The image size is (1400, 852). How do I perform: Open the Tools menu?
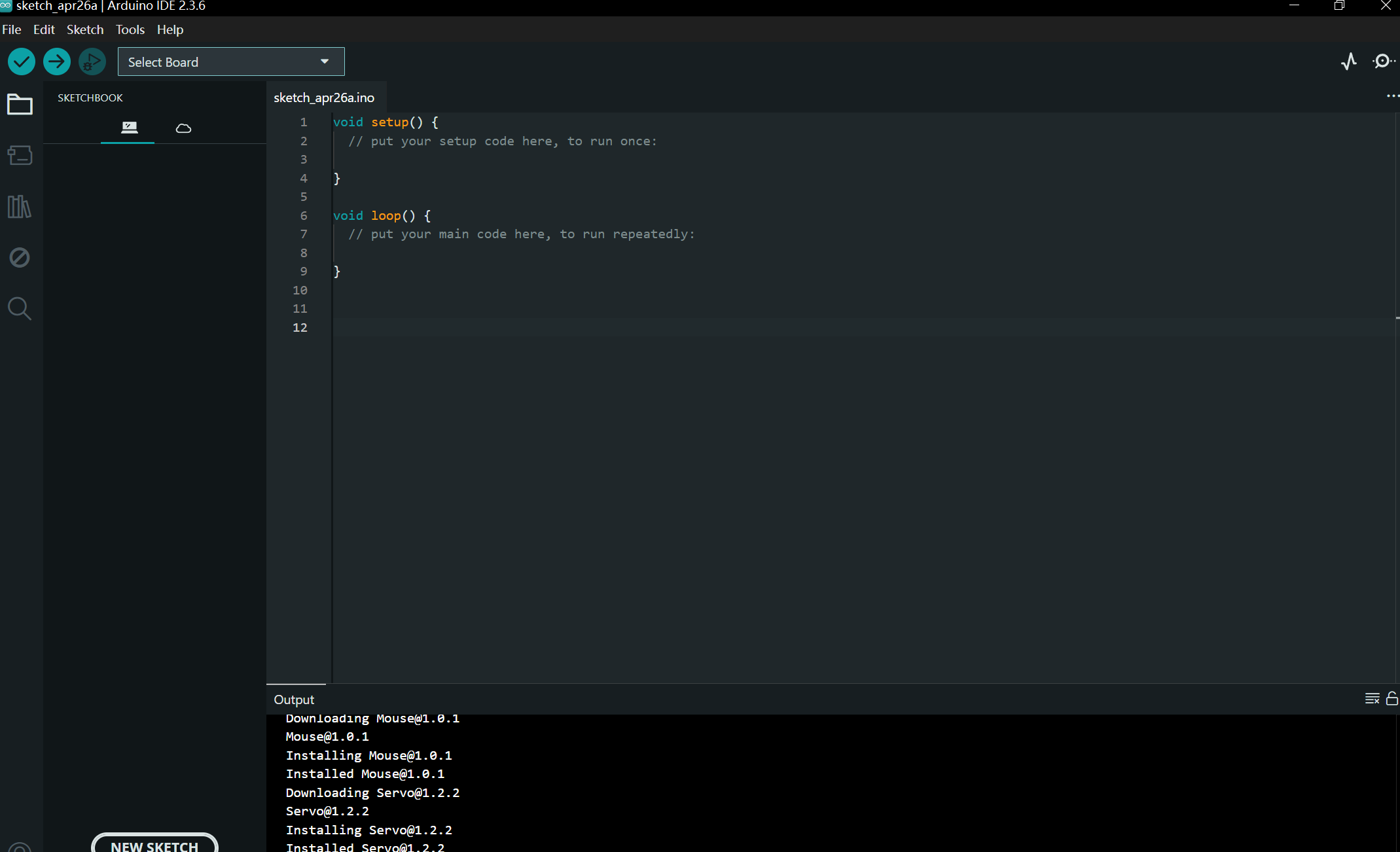(x=130, y=30)
